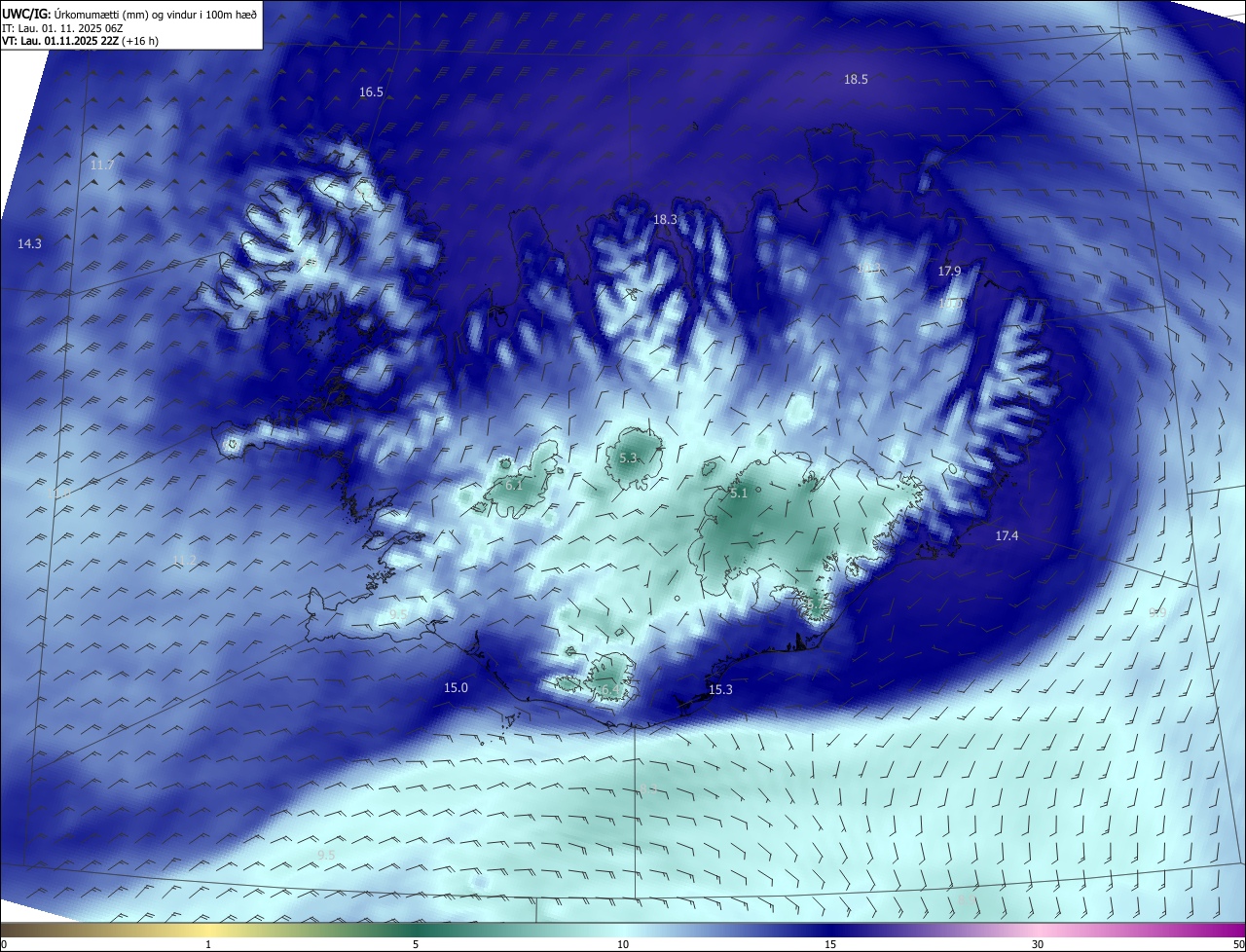Click the colorbar tick label 1
The height and width of the screenshot is (952, 1246).
208,944
